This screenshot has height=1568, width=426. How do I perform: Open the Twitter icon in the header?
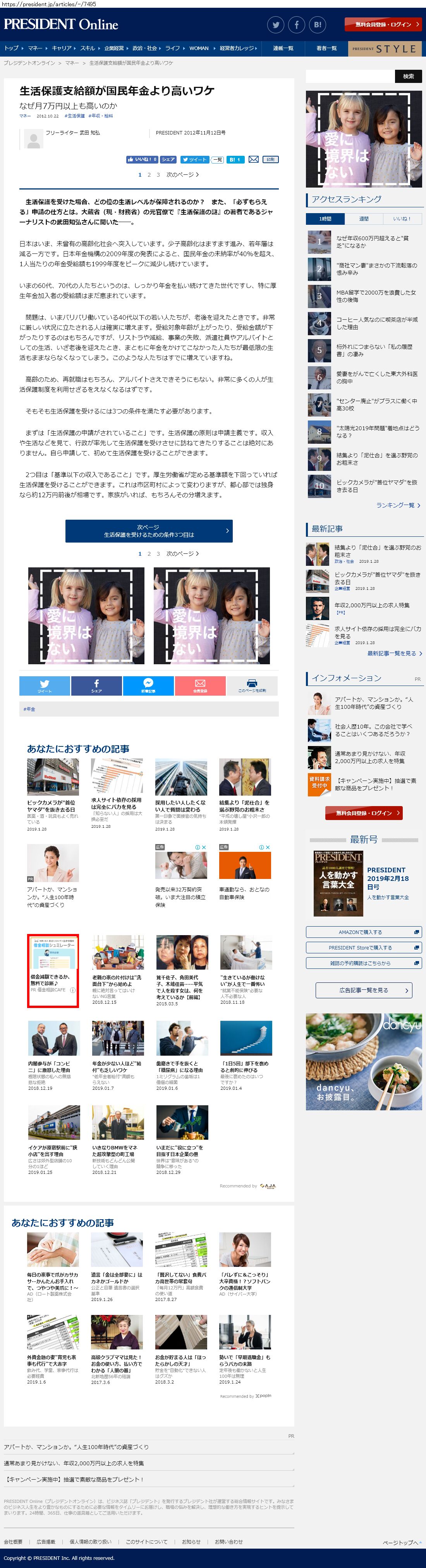(276, 25)
